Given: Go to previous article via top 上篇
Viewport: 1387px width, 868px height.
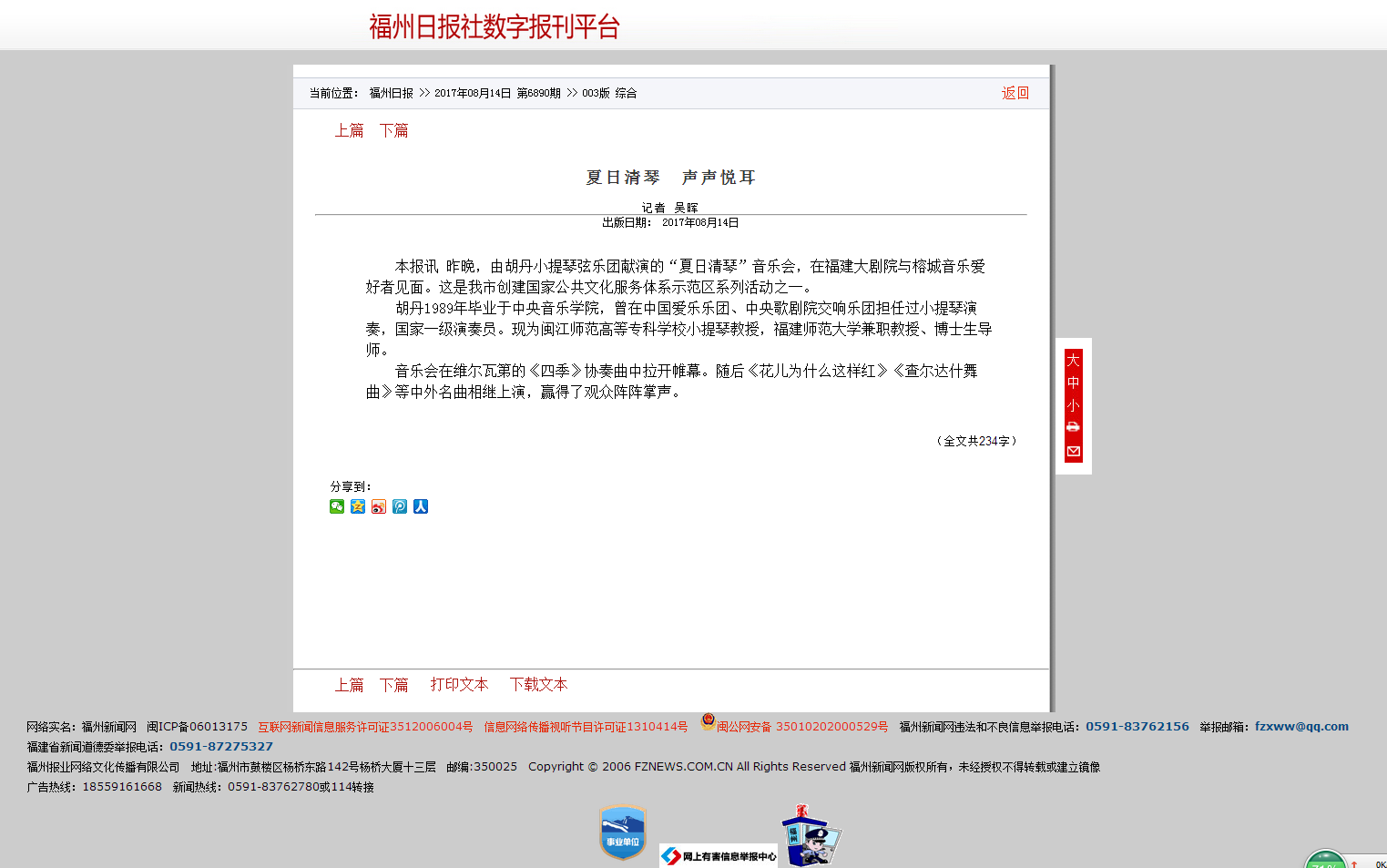Looking at the screenshot, I should pyautogui.click(x=349, y=130).
